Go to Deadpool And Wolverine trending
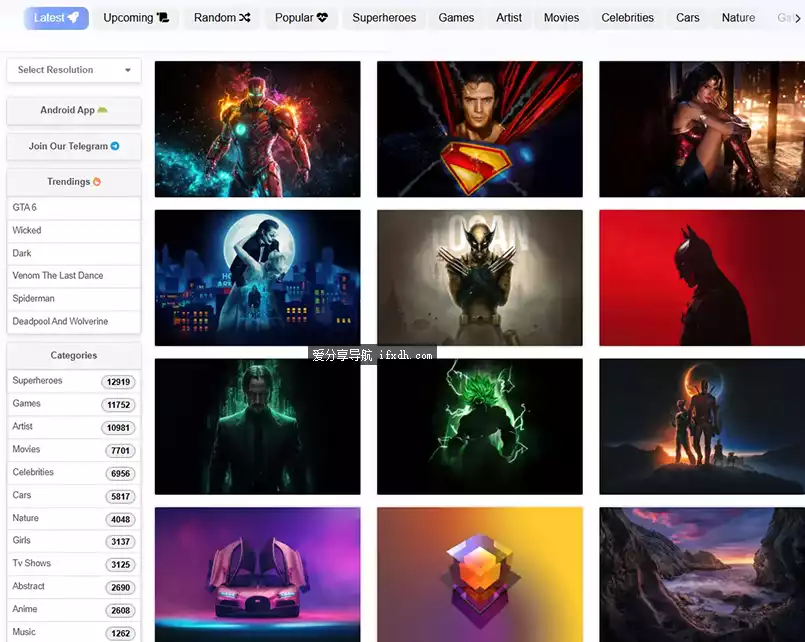Viewport: 805px width, 642px height. tap(60, 321)
